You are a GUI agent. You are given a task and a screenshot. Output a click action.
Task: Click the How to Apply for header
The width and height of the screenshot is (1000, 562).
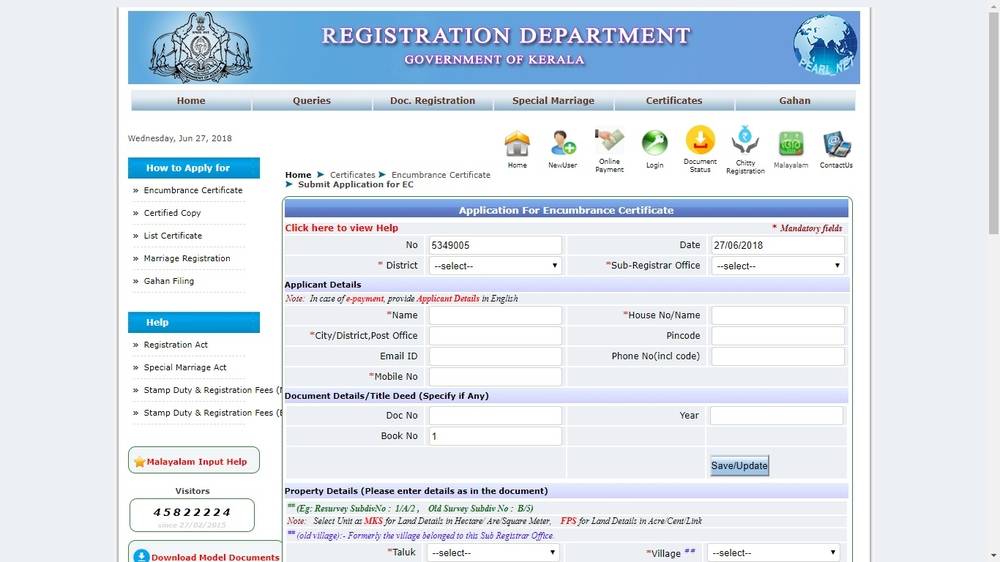pos(194,168)
